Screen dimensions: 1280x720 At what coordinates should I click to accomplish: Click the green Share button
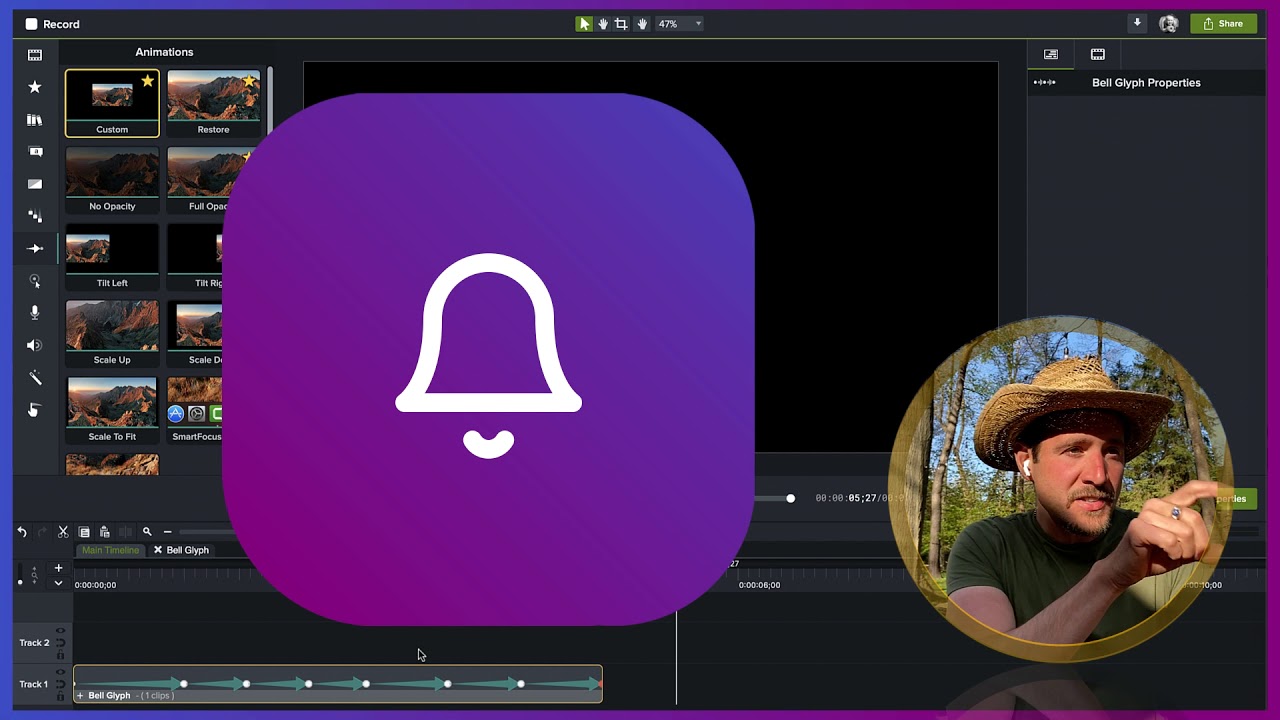1223,24
